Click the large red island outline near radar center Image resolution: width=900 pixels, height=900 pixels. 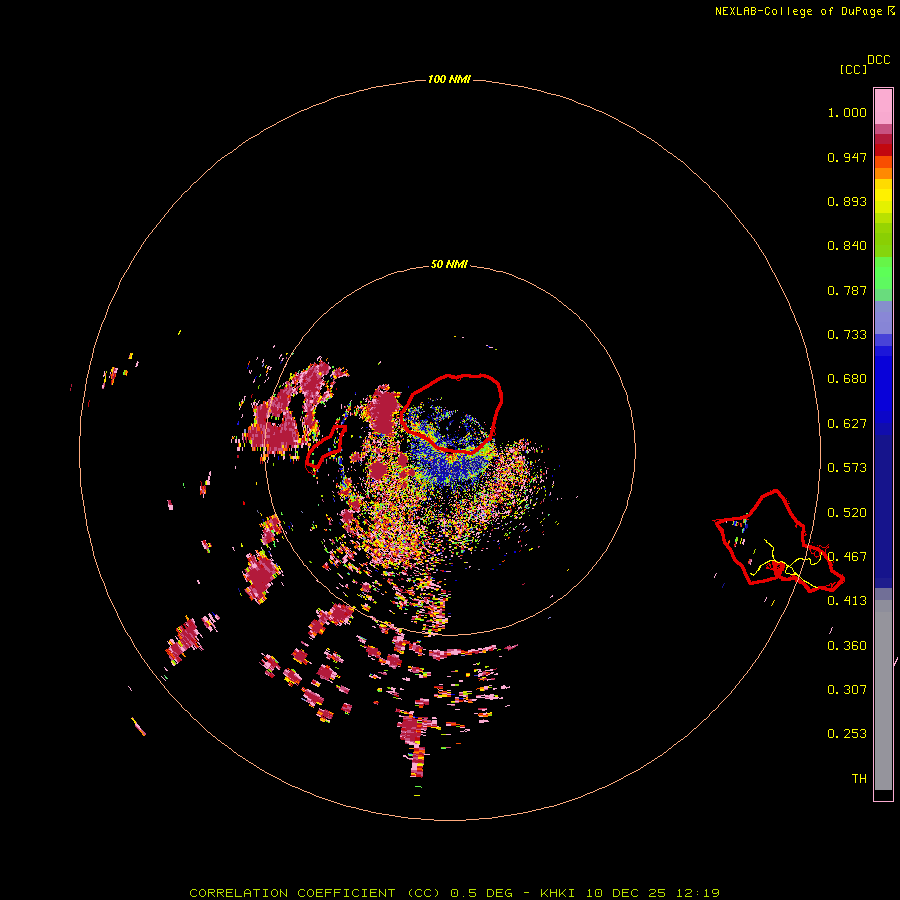[x=452, y=413]
